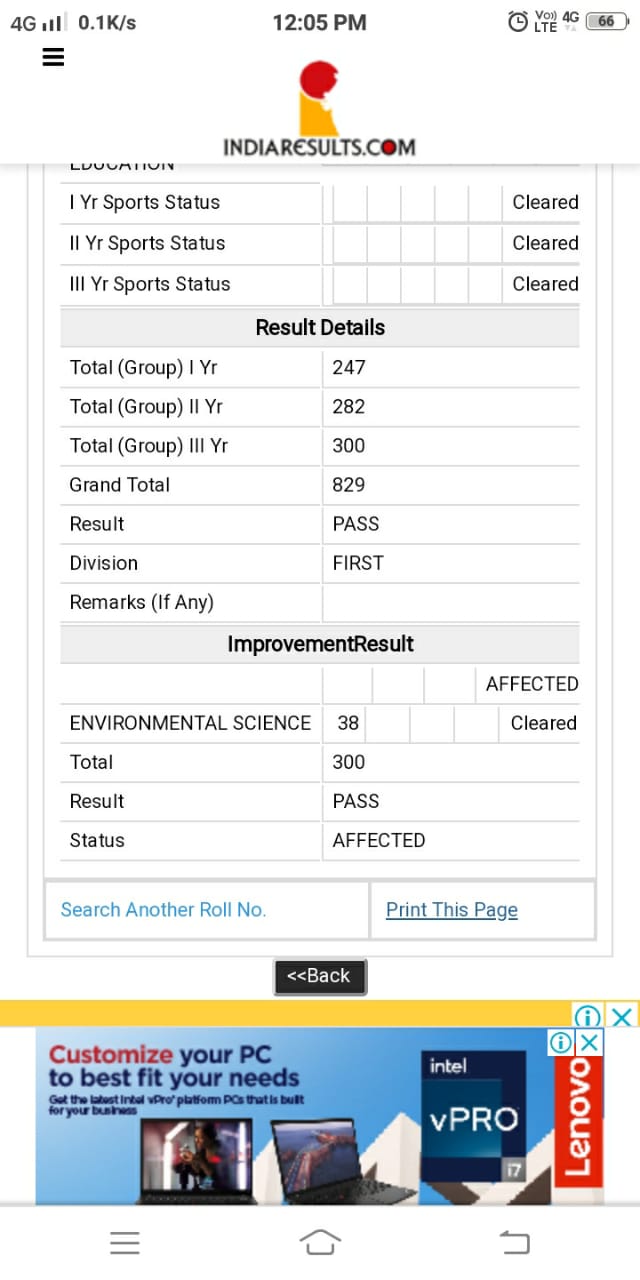The width and height of the screenshot is (640, 1280).
Task: Open ad info icon on yellow bar
Action: tap(587, 1016)
